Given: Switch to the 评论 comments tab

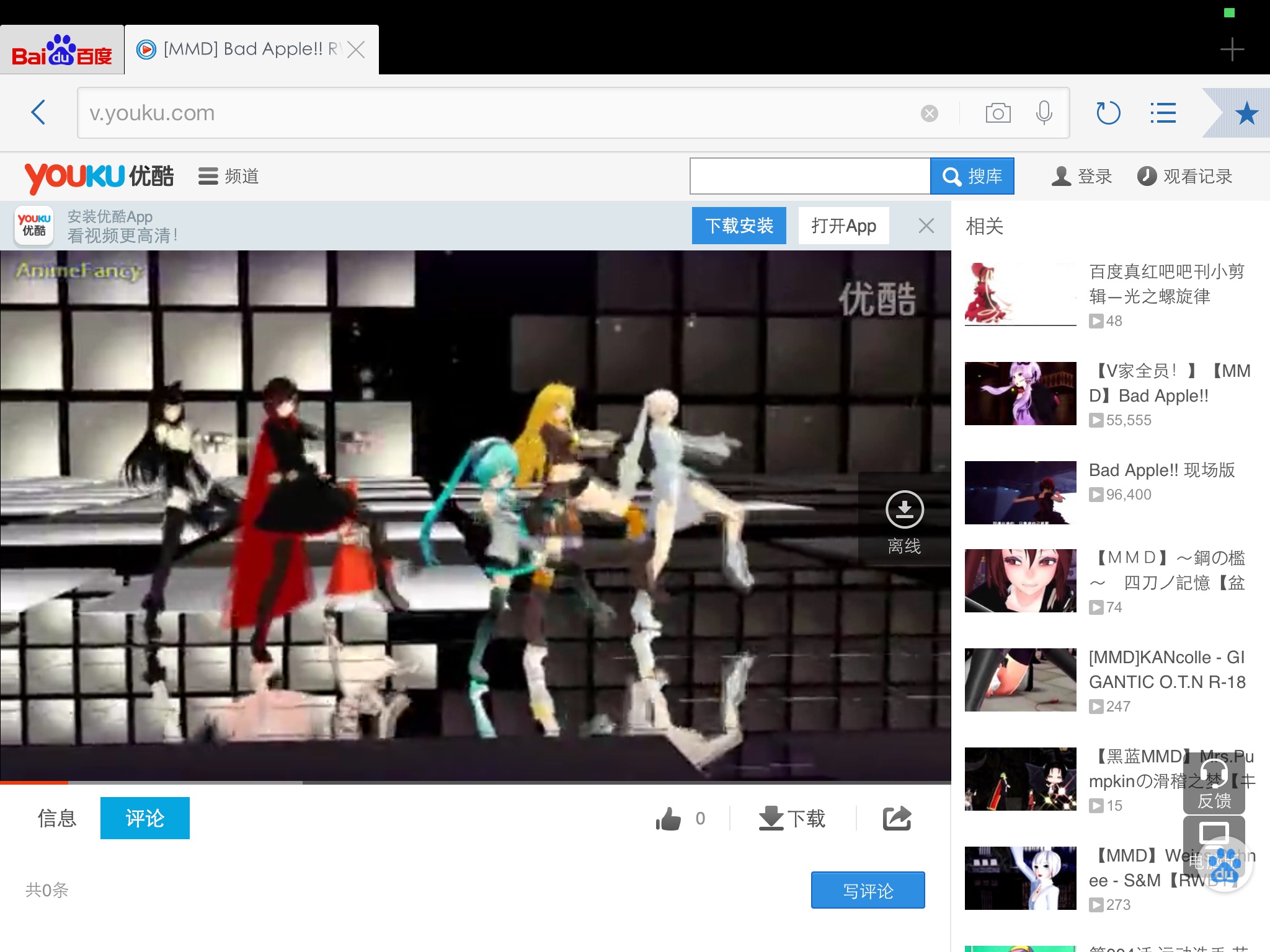Looking at the screenshot, I should point(145,818).
